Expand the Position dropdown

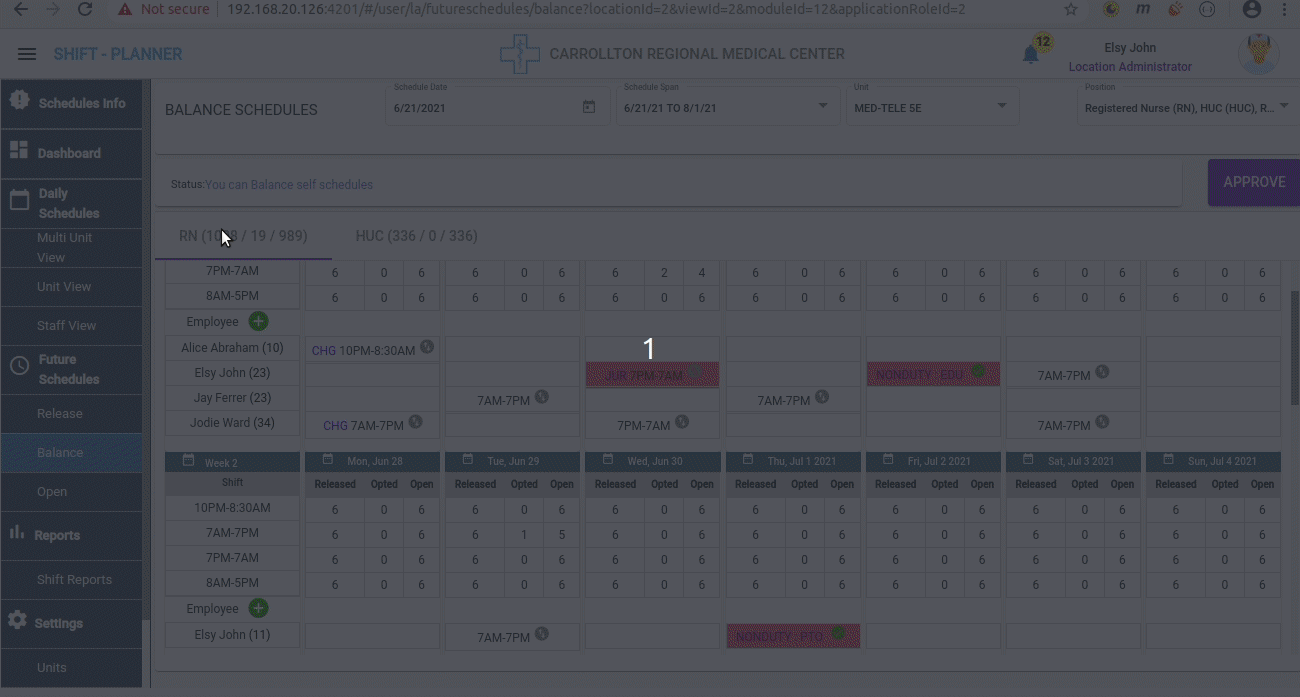pos(1284,106)
